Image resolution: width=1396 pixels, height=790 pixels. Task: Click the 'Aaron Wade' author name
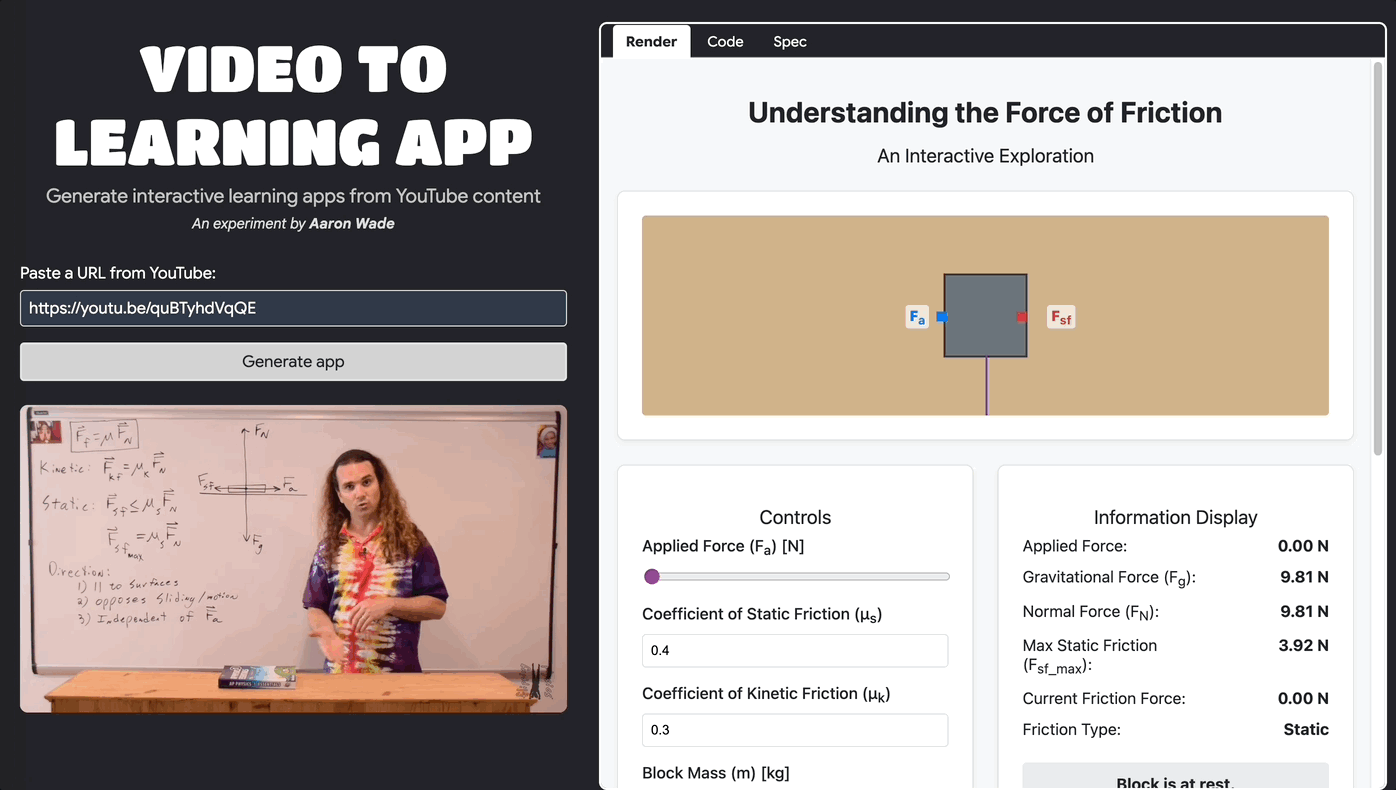[x=352, y=224]
